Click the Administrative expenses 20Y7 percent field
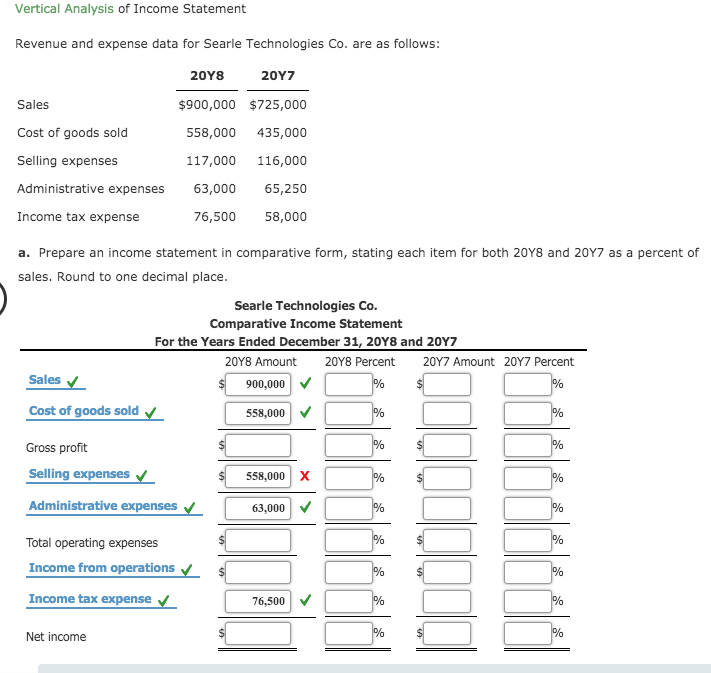Image resolution: width=711 pixels, height=673 pixels. tap(528, 508)
